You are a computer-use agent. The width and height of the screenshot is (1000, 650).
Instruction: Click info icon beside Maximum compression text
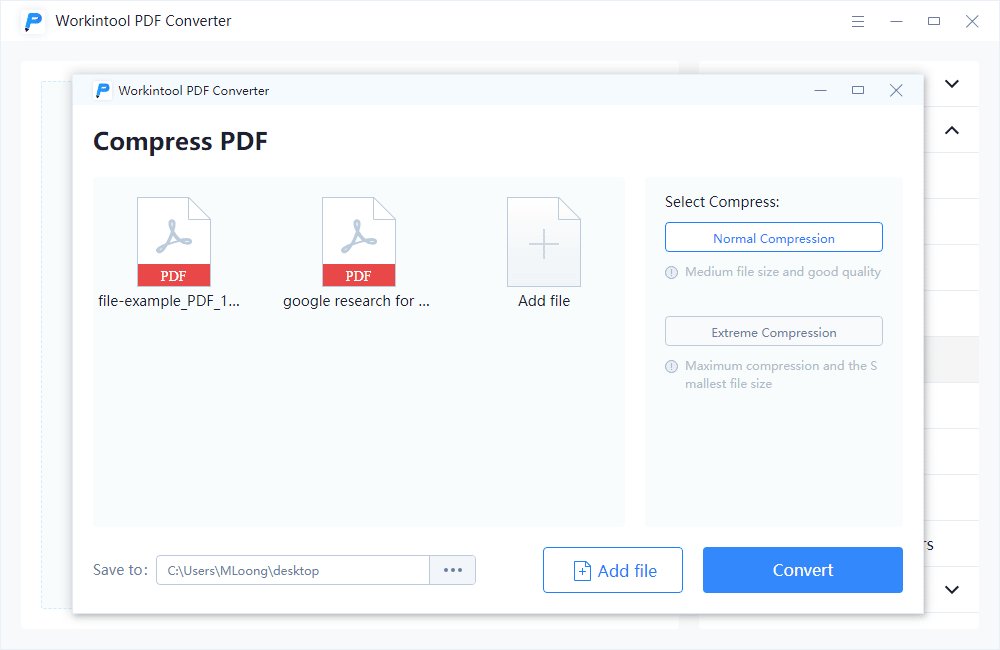point(672,366)
